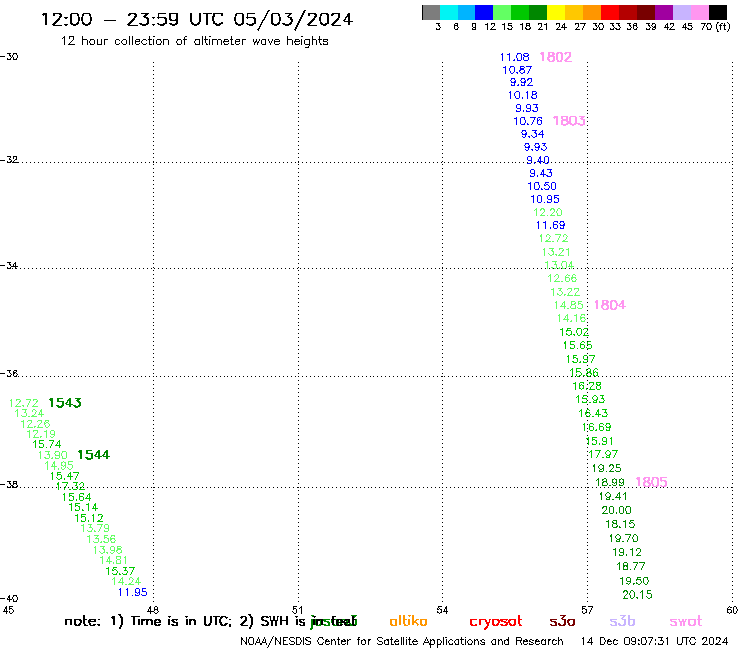The width and height of the screenshot is (740, 650).
Task: Click the 15.37 wave height value
Action: pyautogui.click(x=120, y=572)
